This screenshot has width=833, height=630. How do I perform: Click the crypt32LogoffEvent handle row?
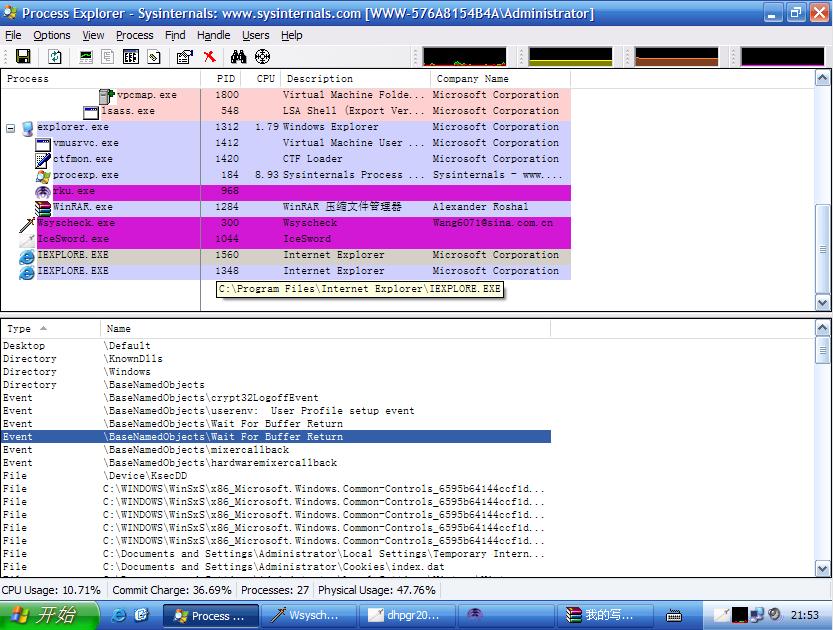(x=276, y=398)
